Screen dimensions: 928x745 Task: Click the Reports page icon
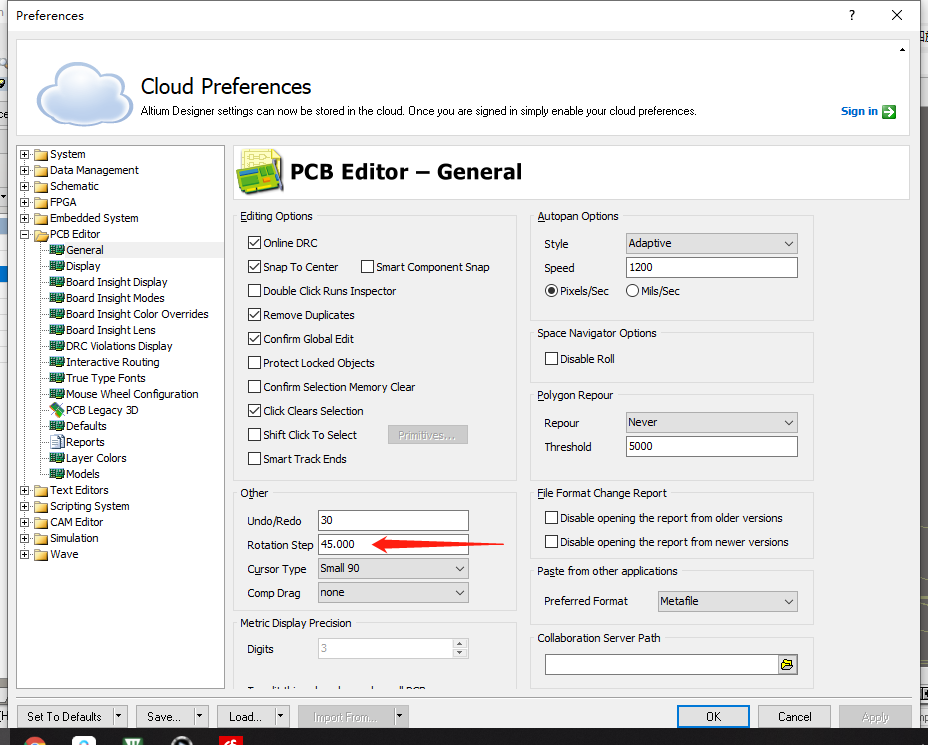point(57,442)
